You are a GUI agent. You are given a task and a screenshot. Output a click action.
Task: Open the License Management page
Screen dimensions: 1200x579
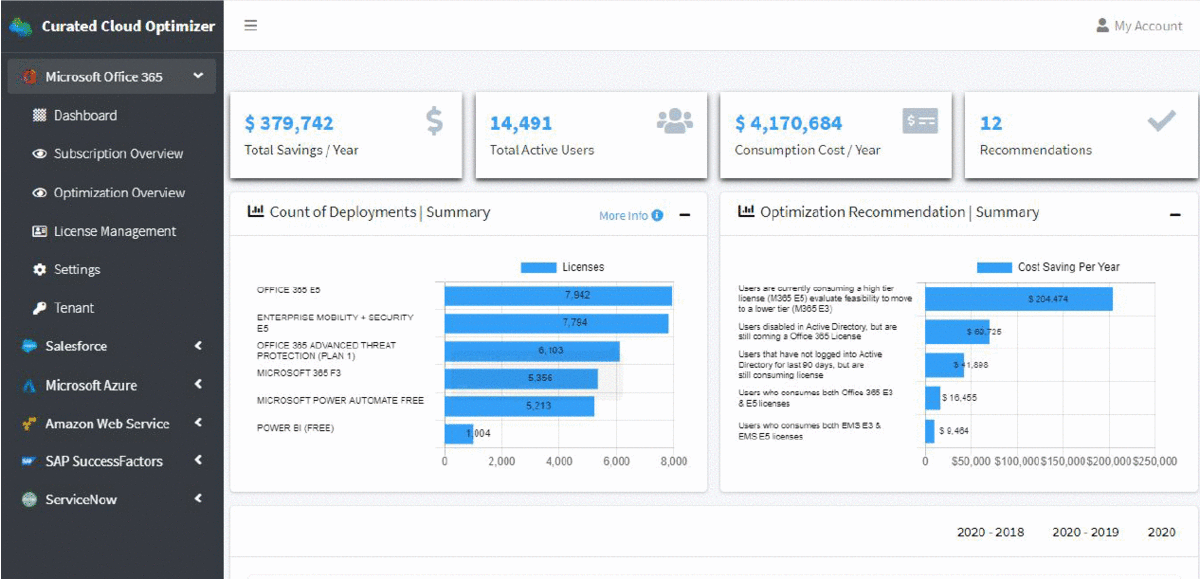[114, 231]
